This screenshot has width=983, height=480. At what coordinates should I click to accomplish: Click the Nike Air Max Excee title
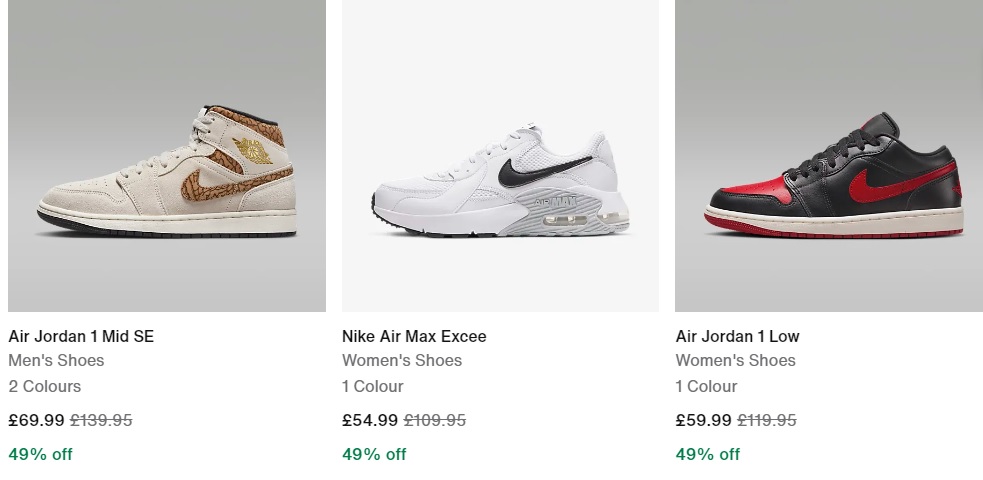tap(414, 336)
